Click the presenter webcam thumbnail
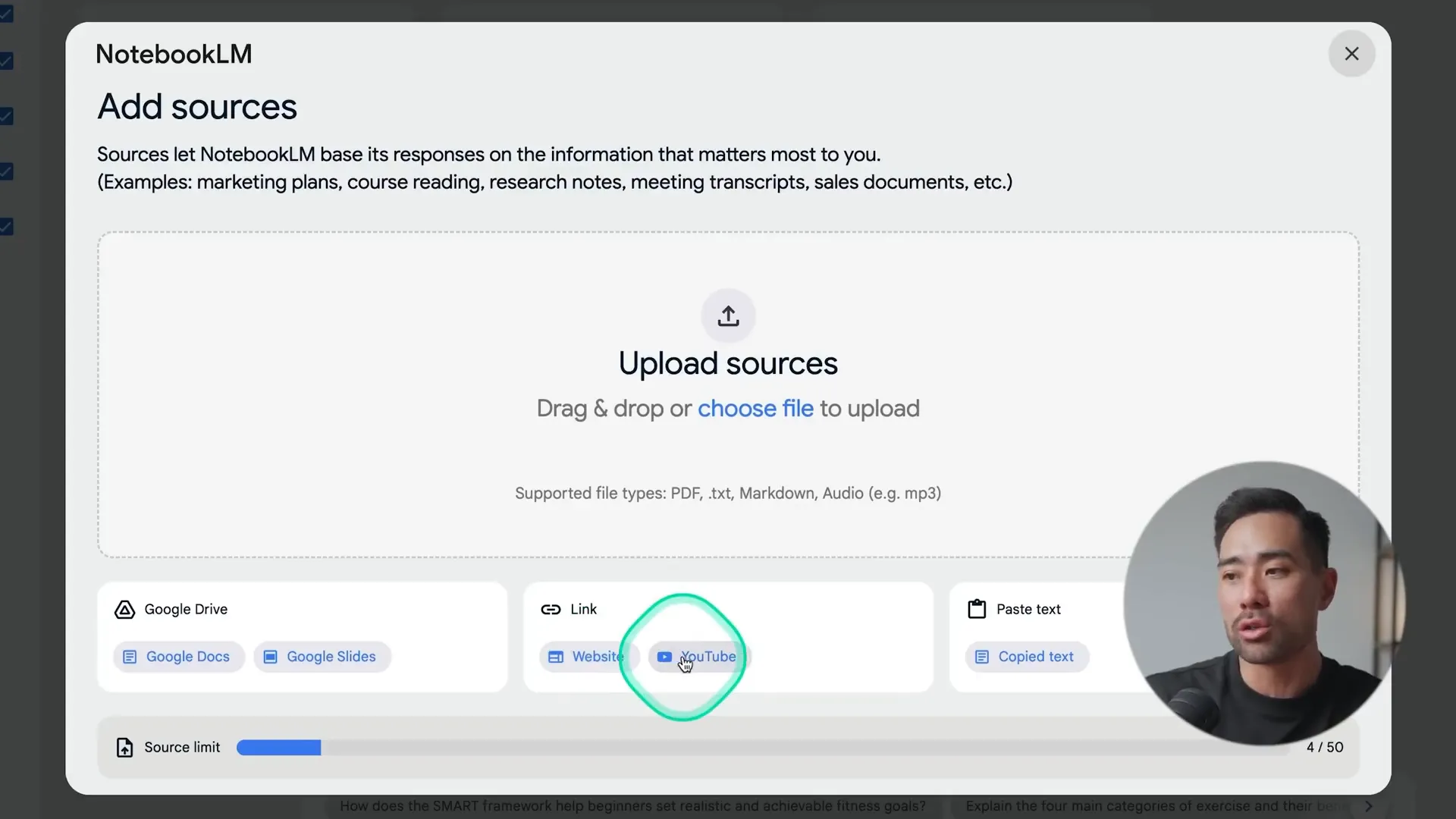Image resolution: width=1456 pixels, height=819 pixels. (1263, 604)
